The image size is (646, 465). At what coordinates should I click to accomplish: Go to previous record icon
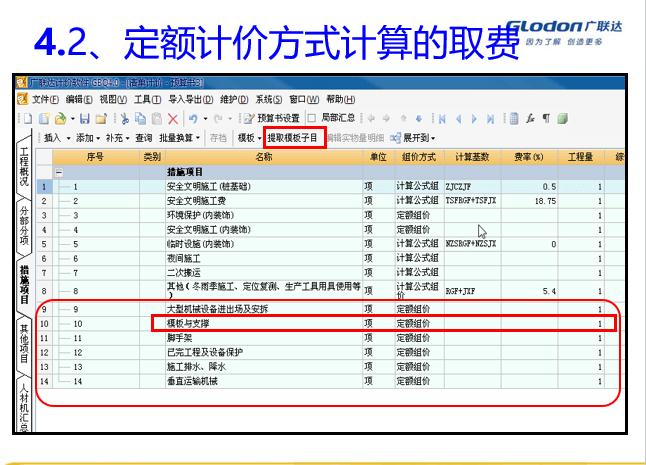pyautogui.click(x=458, y=119)
